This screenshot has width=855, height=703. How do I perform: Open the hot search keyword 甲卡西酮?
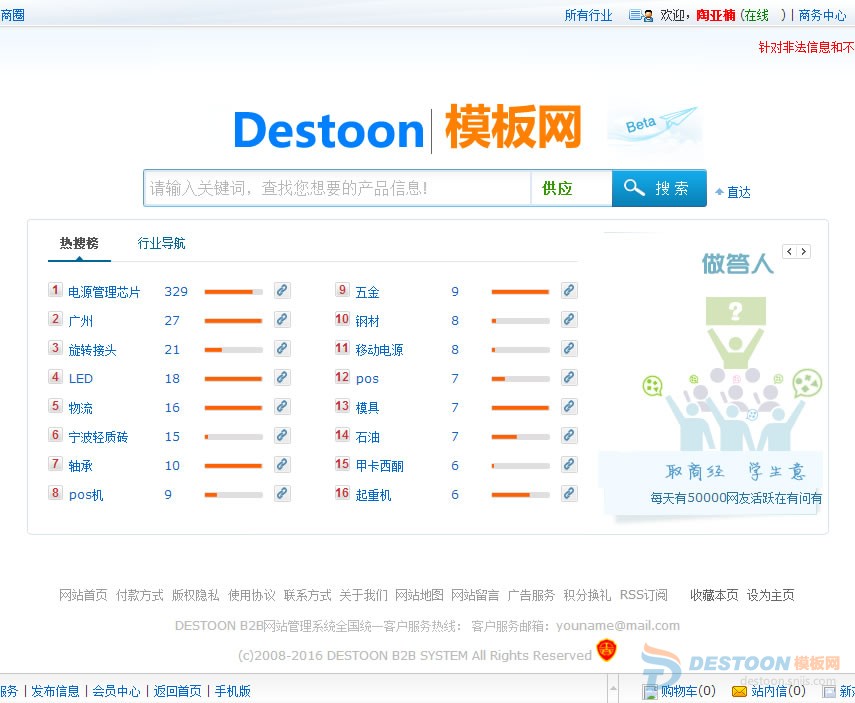(380, 466)
